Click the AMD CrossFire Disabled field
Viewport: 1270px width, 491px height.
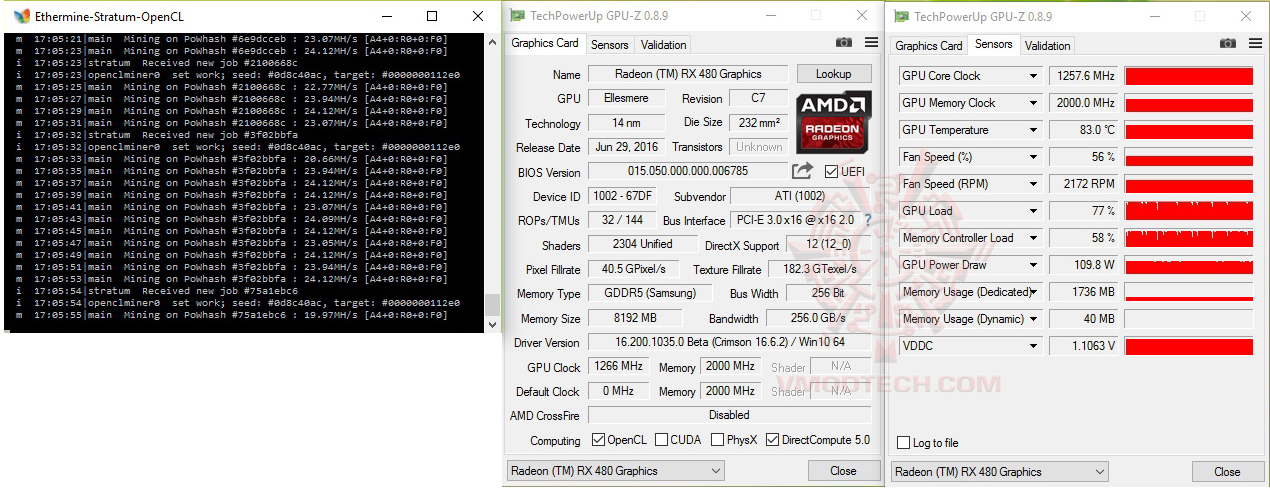click(x=729, y=415)
